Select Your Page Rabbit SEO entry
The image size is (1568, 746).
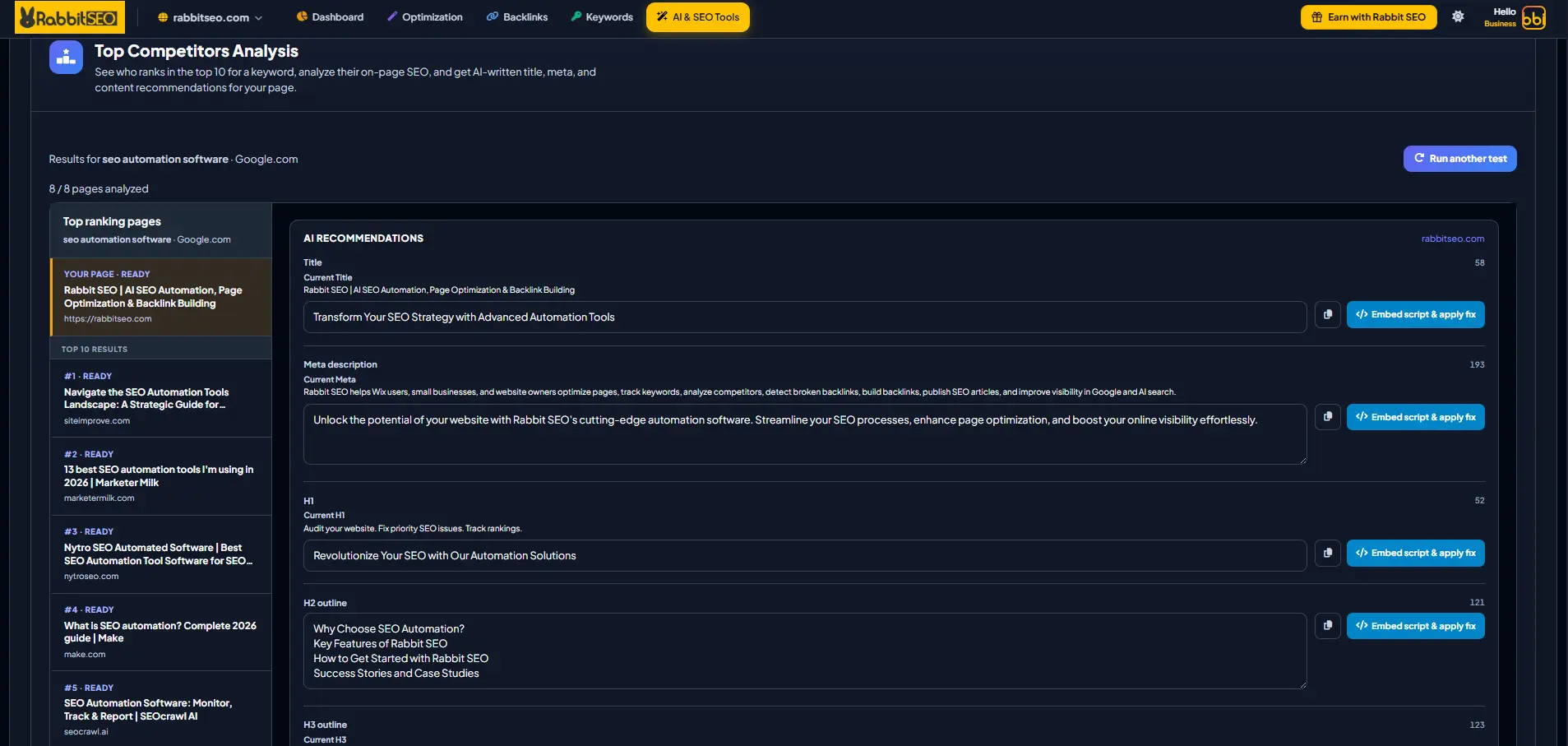tap(161, 297)
